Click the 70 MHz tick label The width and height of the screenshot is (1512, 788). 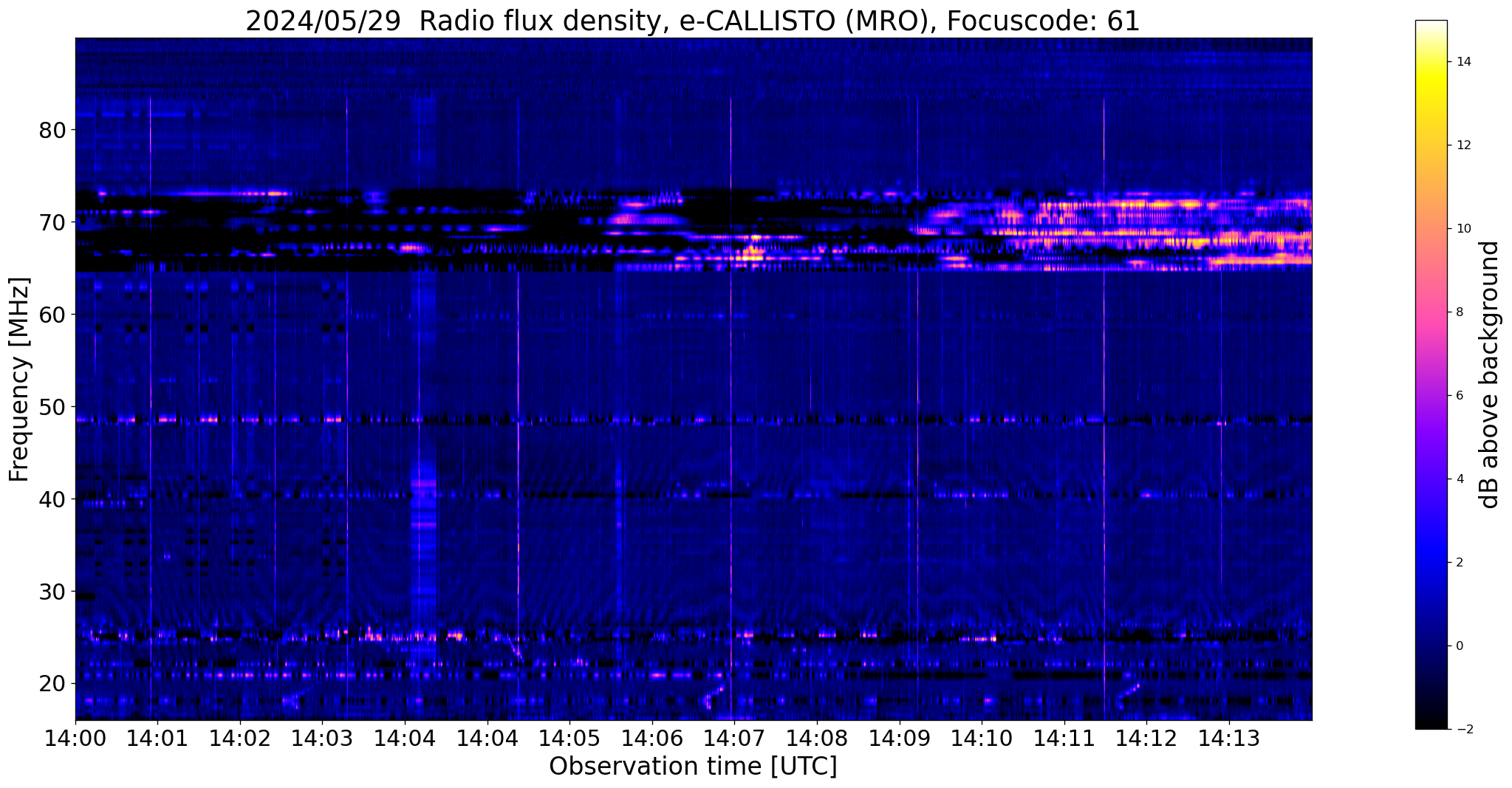coord(52,222)
